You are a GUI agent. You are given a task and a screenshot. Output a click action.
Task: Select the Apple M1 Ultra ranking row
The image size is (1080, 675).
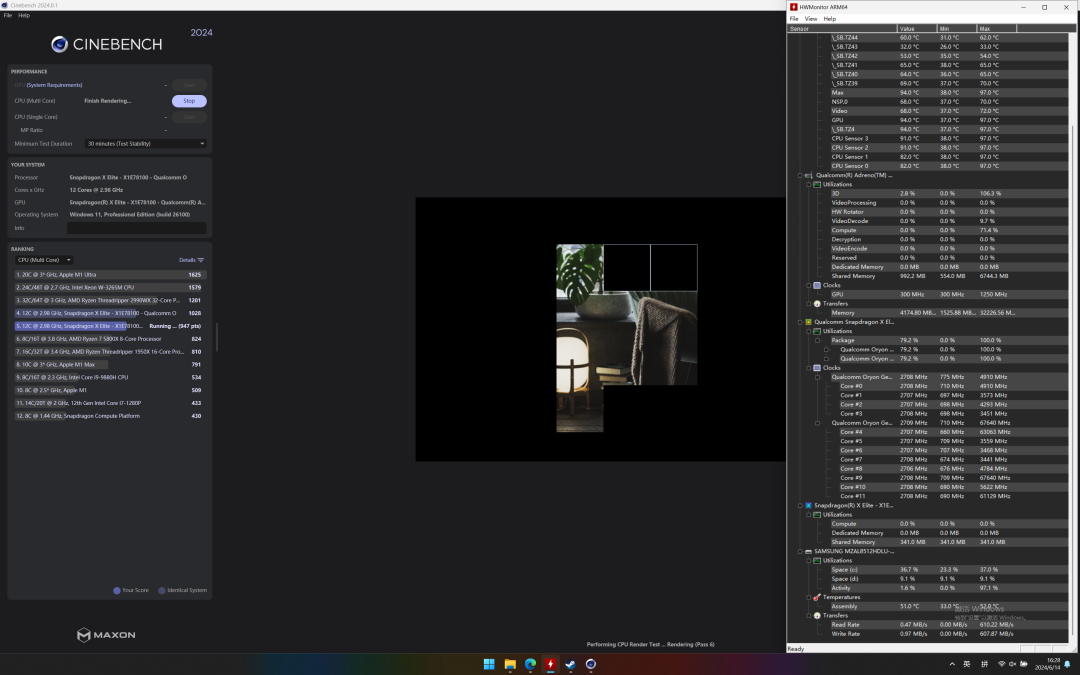click(x=110, y=274)
